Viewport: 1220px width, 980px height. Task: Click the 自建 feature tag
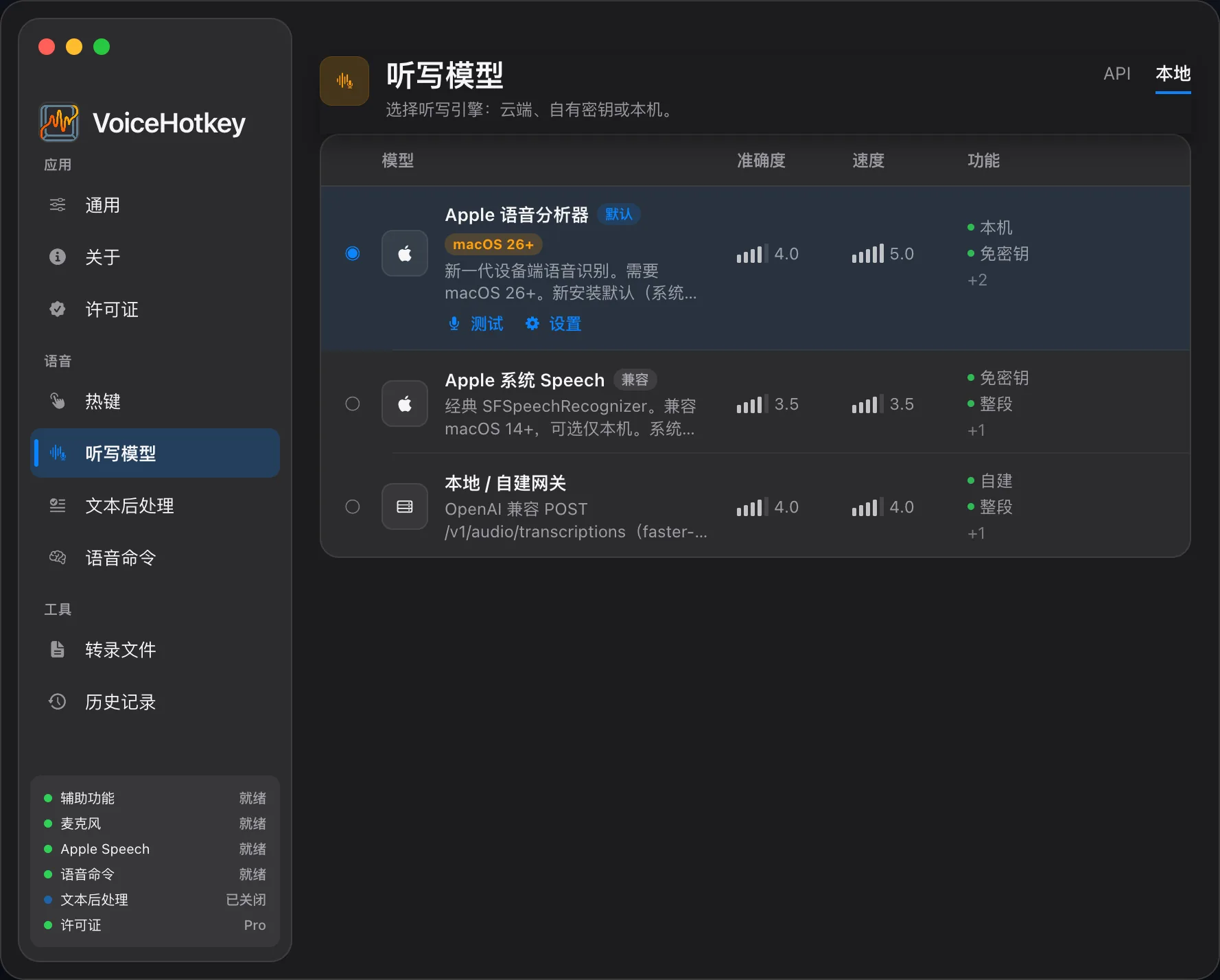click(989, 481)
